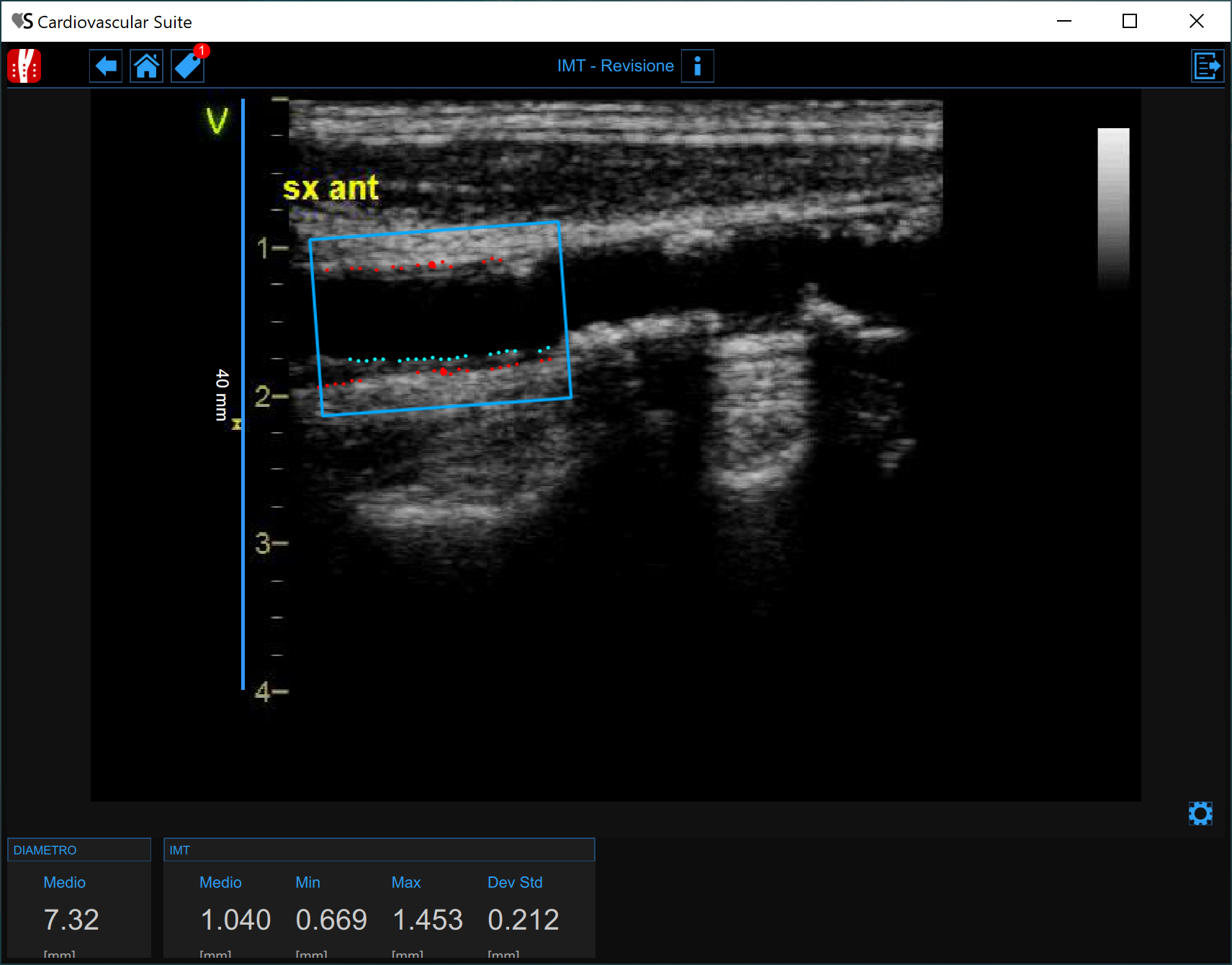Open the info icon beside IMT - Revisione

pos(697,66)
